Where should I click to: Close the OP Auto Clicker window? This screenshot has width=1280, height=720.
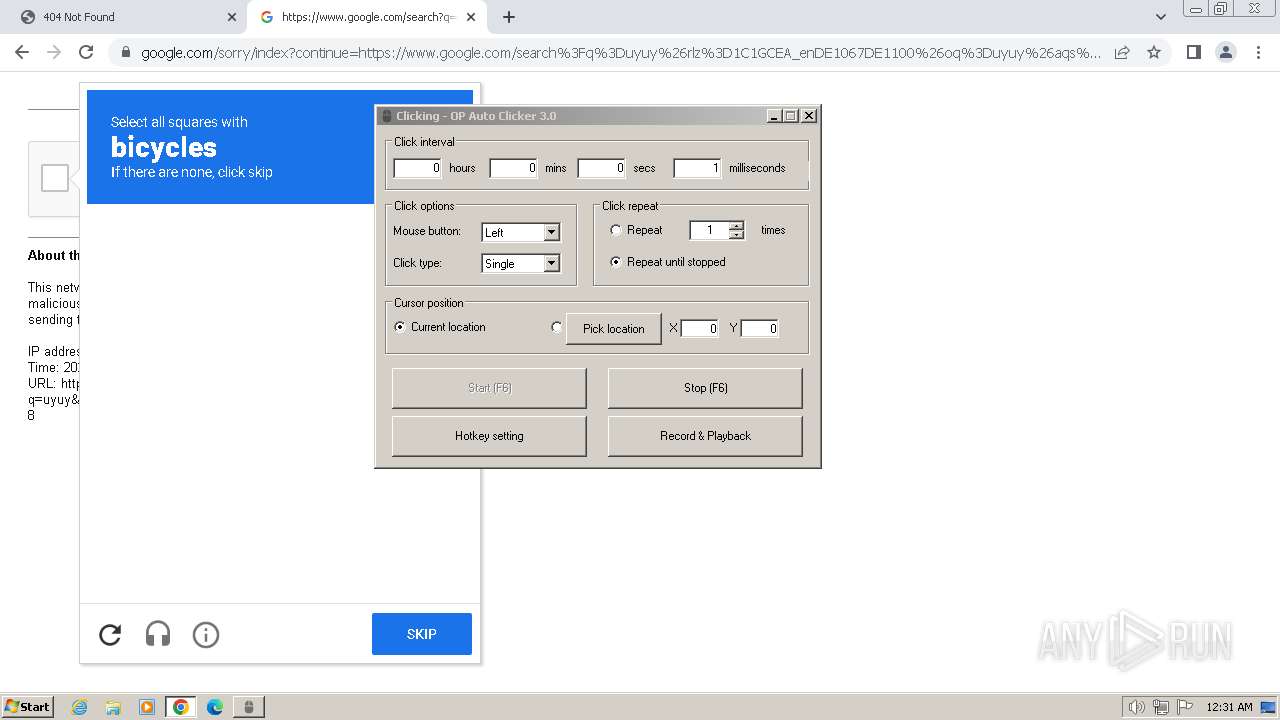click(809, 116)
